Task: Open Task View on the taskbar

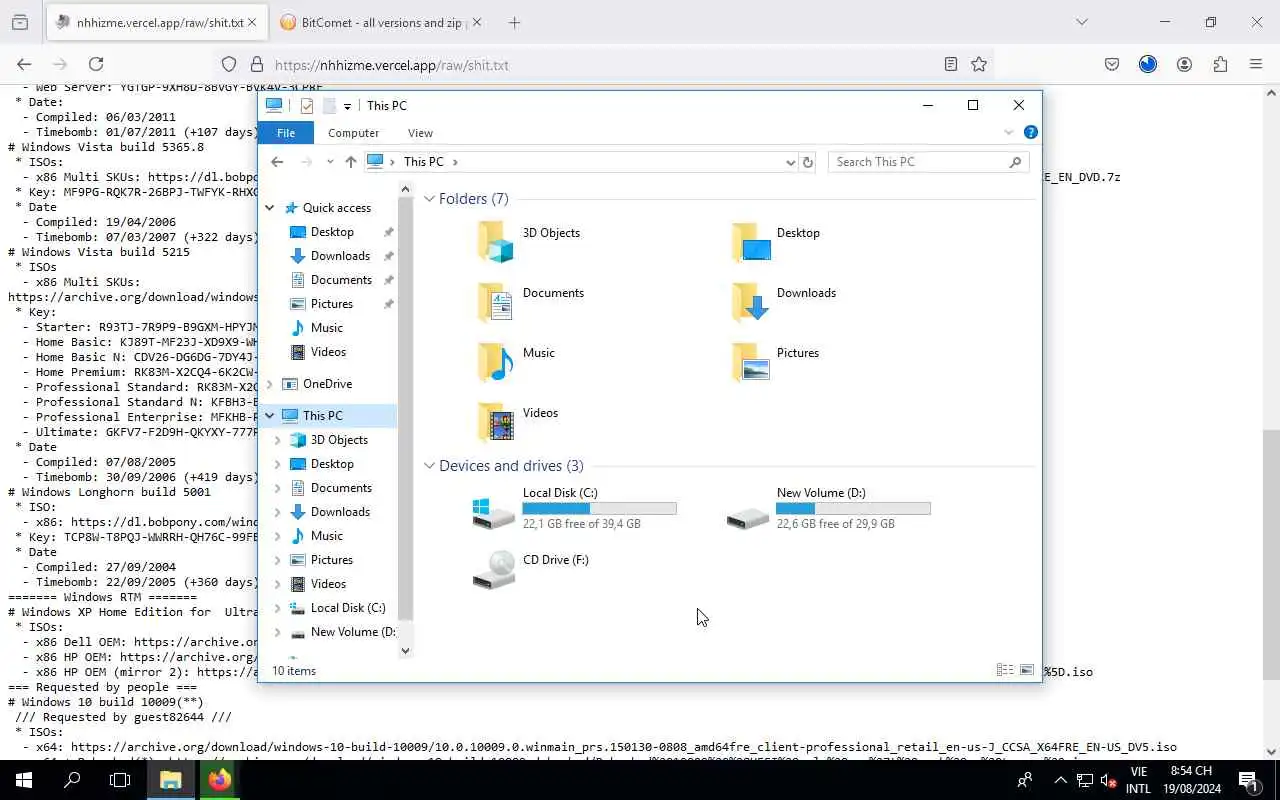Action: tap(120, 780)
